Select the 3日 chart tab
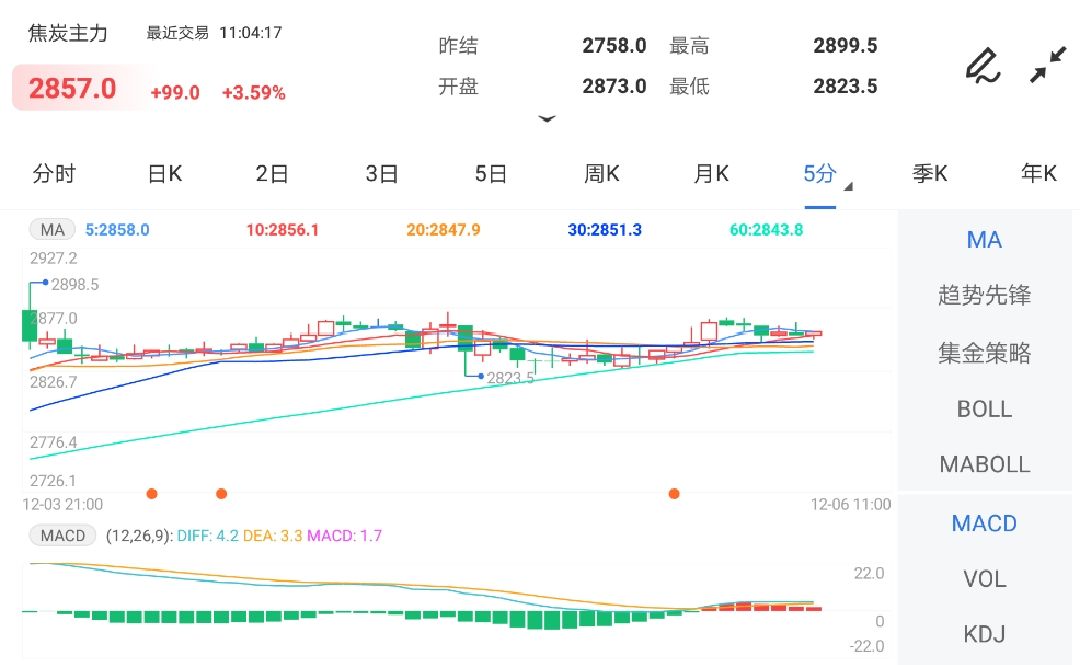This screenshot has width=1080, height=665. pyautogui.click(x=382, y=174)
